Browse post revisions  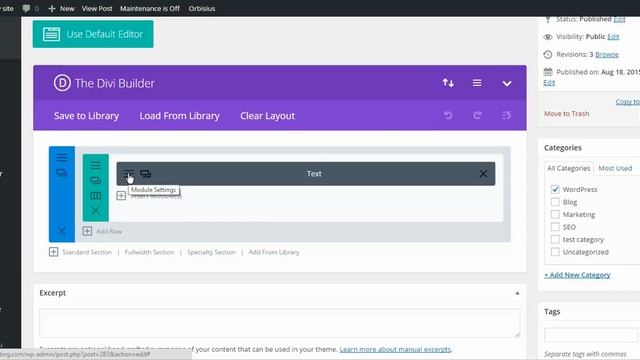click(607, 54)
